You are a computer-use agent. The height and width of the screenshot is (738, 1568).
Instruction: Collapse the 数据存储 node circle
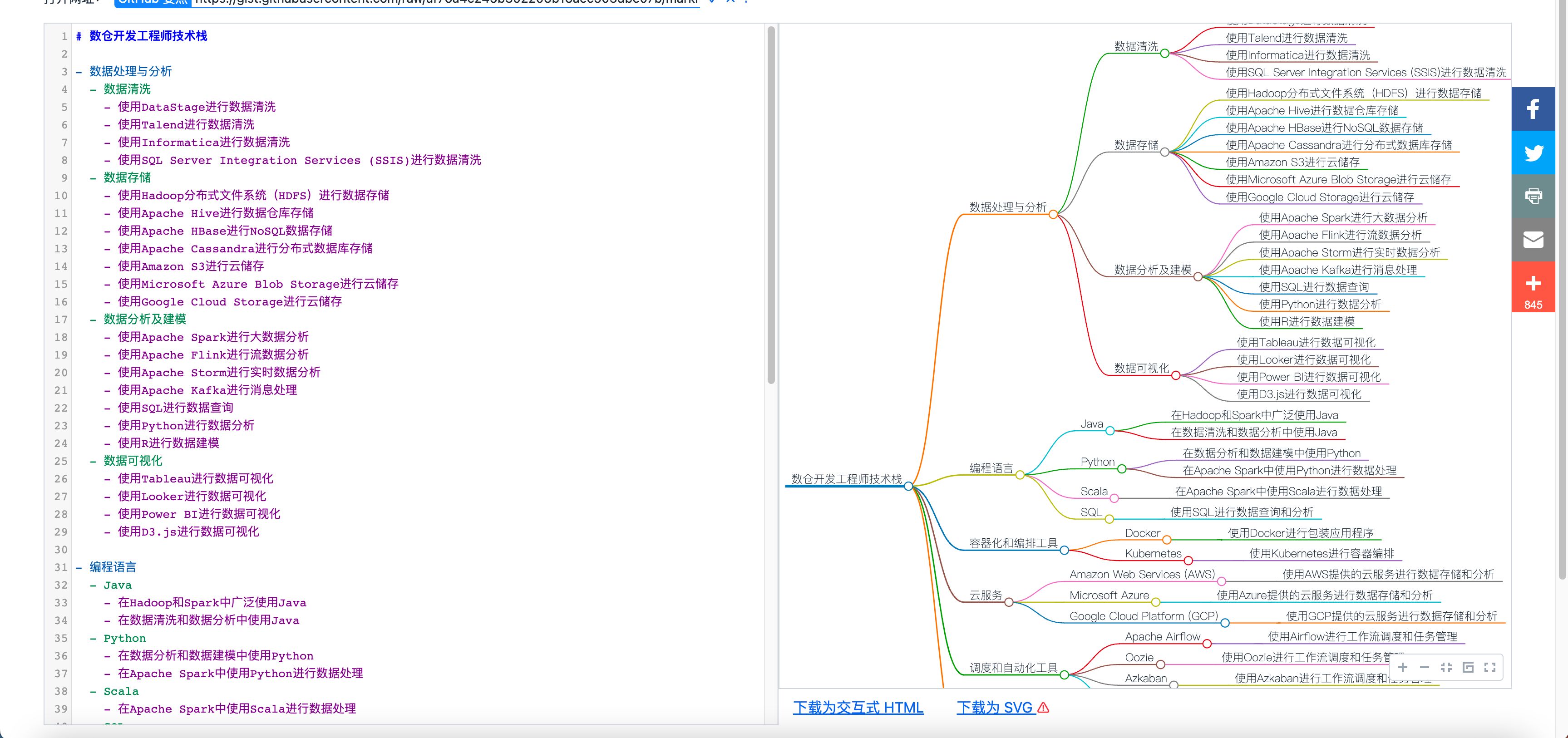[x=1164, y=152]
